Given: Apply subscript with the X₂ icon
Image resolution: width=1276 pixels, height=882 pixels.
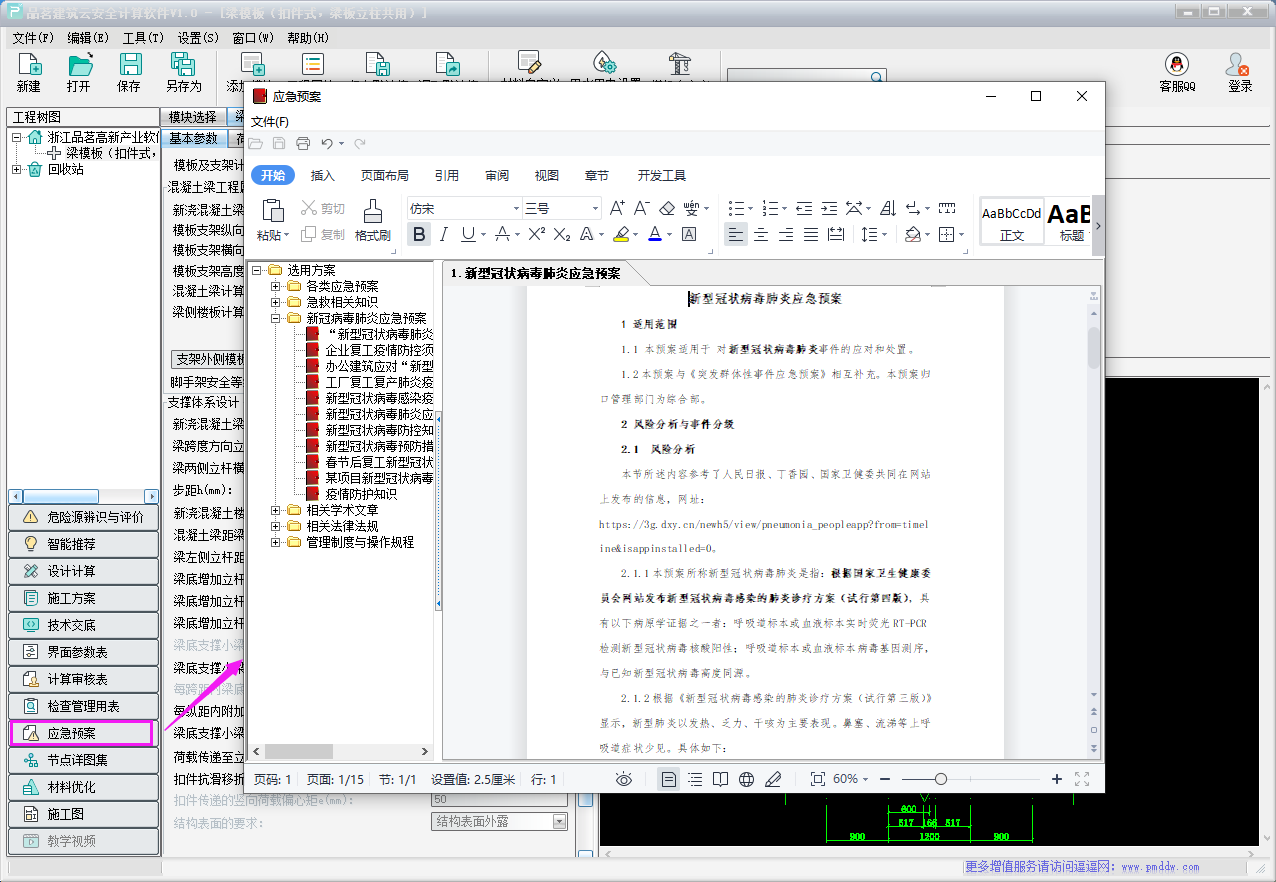Looking at the screenshot, I should 562,234.
